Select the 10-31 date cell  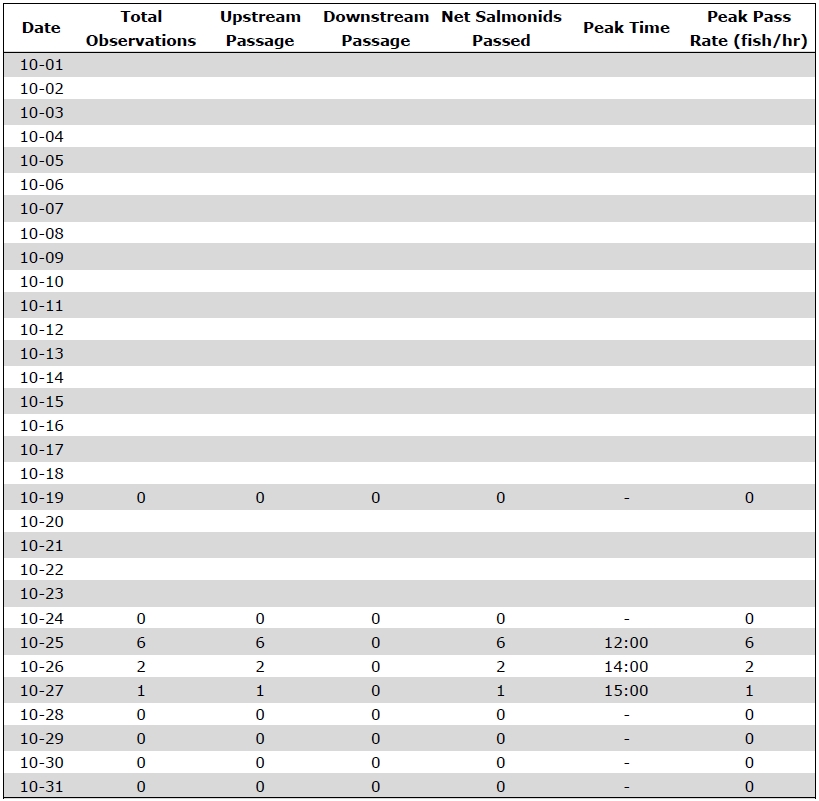[42, 787]
